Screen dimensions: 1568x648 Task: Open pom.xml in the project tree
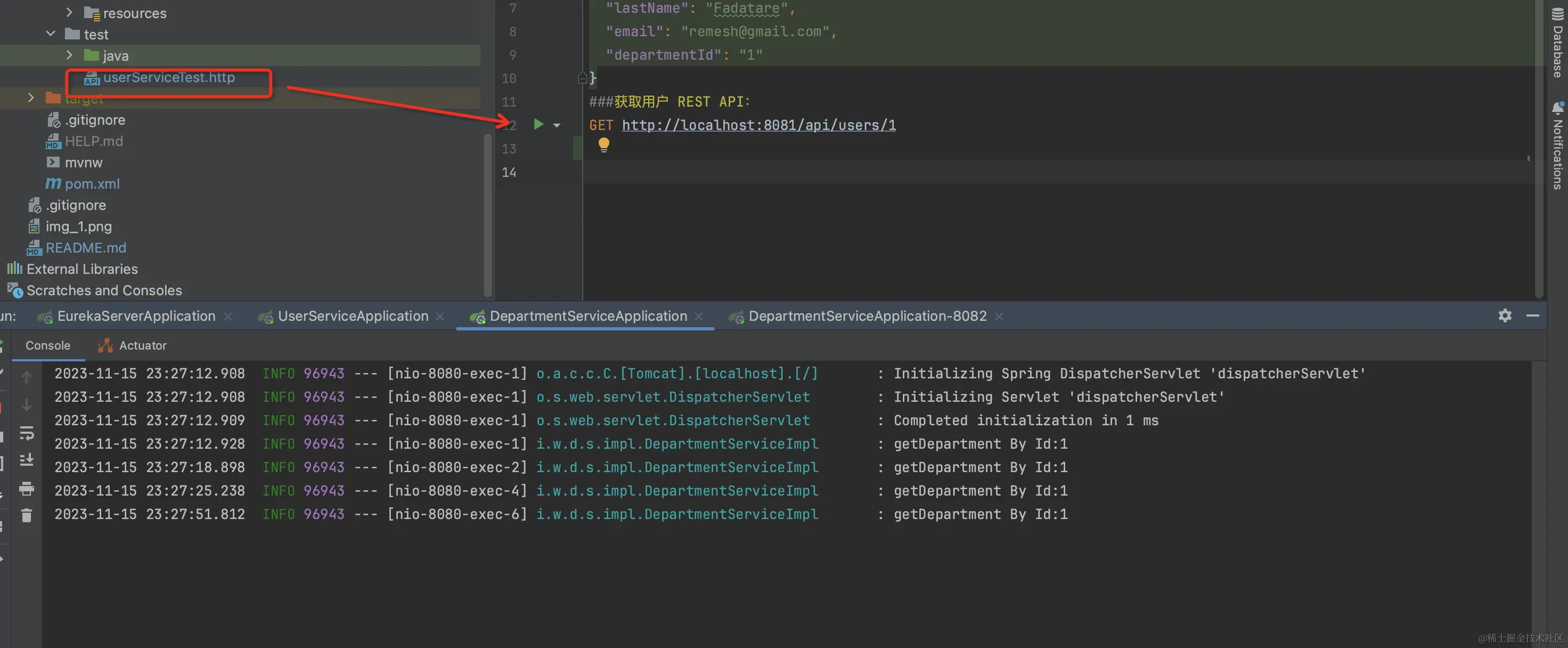click(x=92, y=184)
